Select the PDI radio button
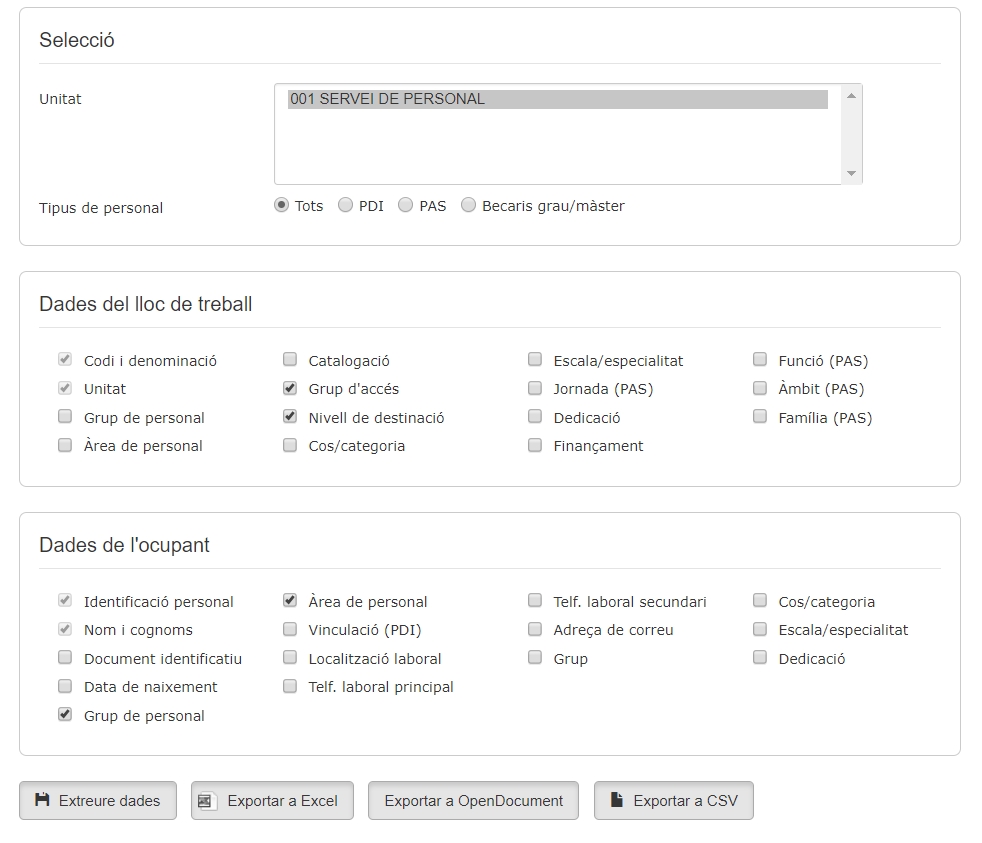The width and height of the screenshot is (982, 843). click(x=345, y=205)
